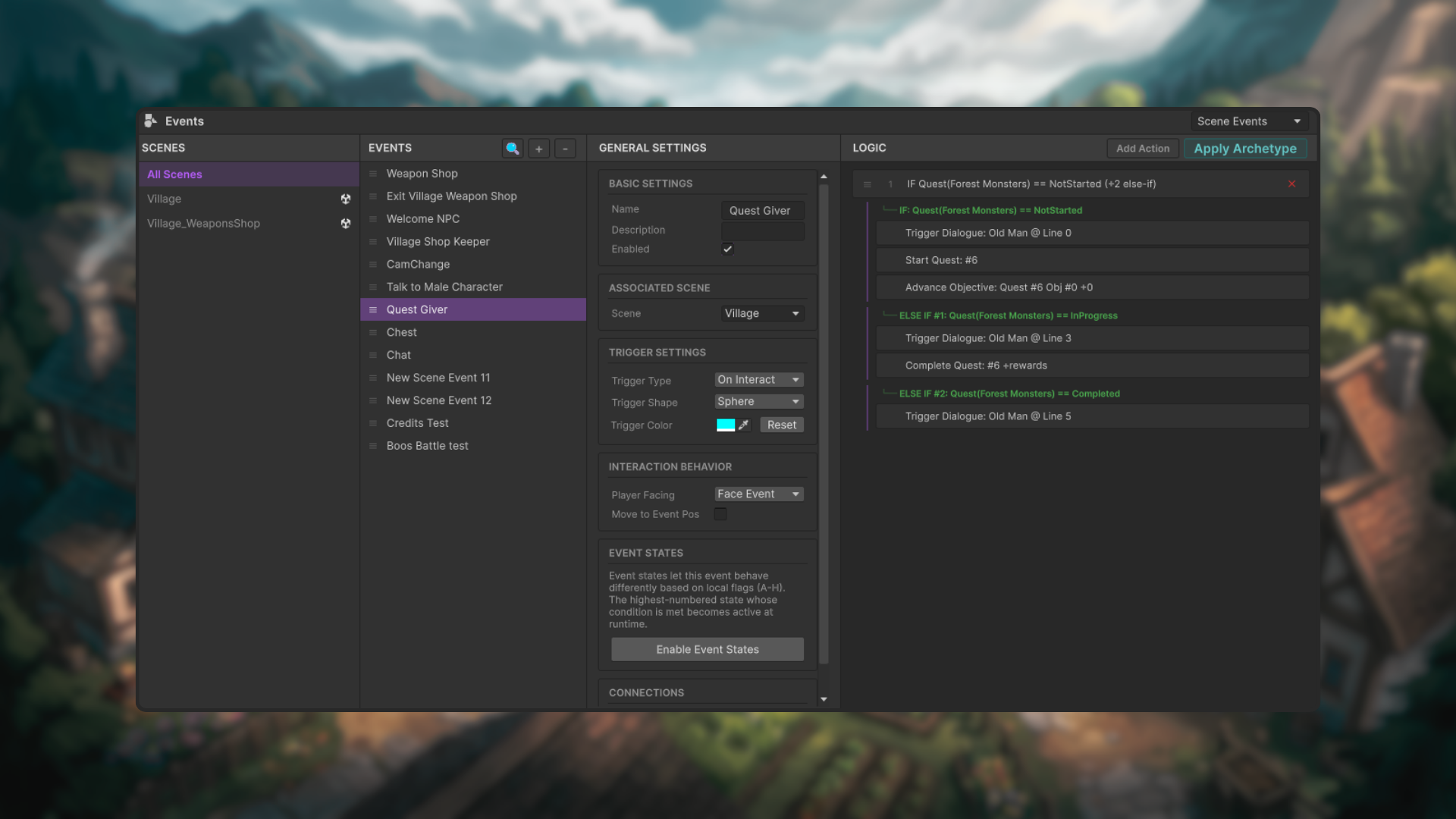Click drag handle beside Quest Giver
1456x819 pixels.
coord(373,309)
